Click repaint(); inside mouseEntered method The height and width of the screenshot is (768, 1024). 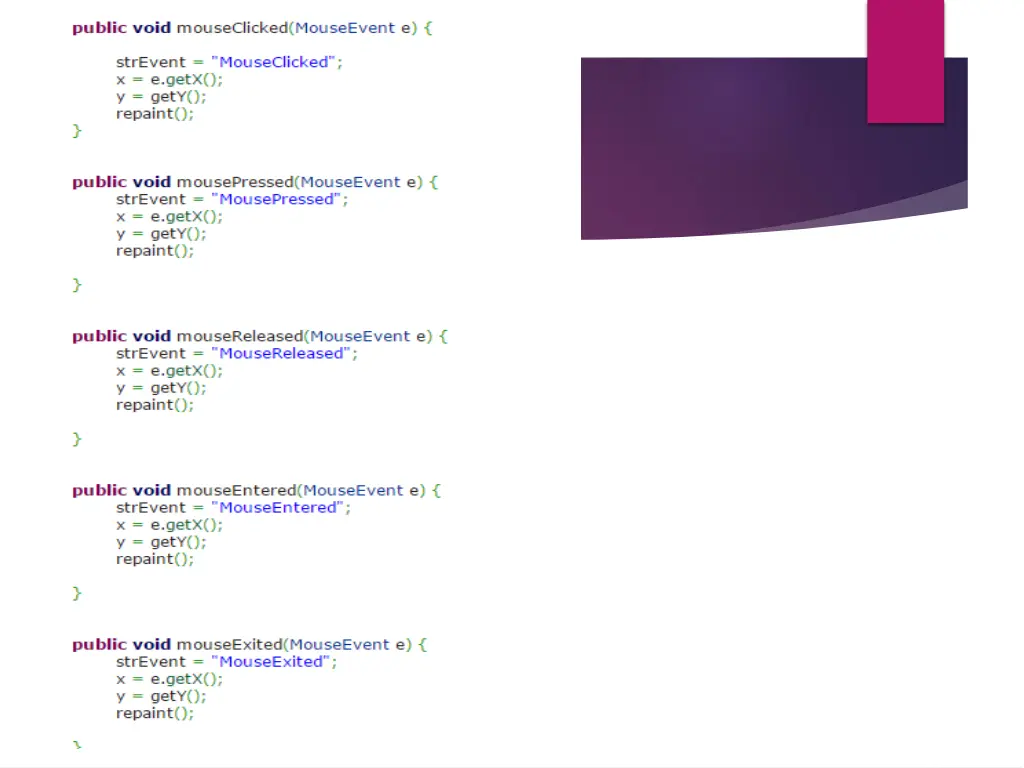pos(155,559)
